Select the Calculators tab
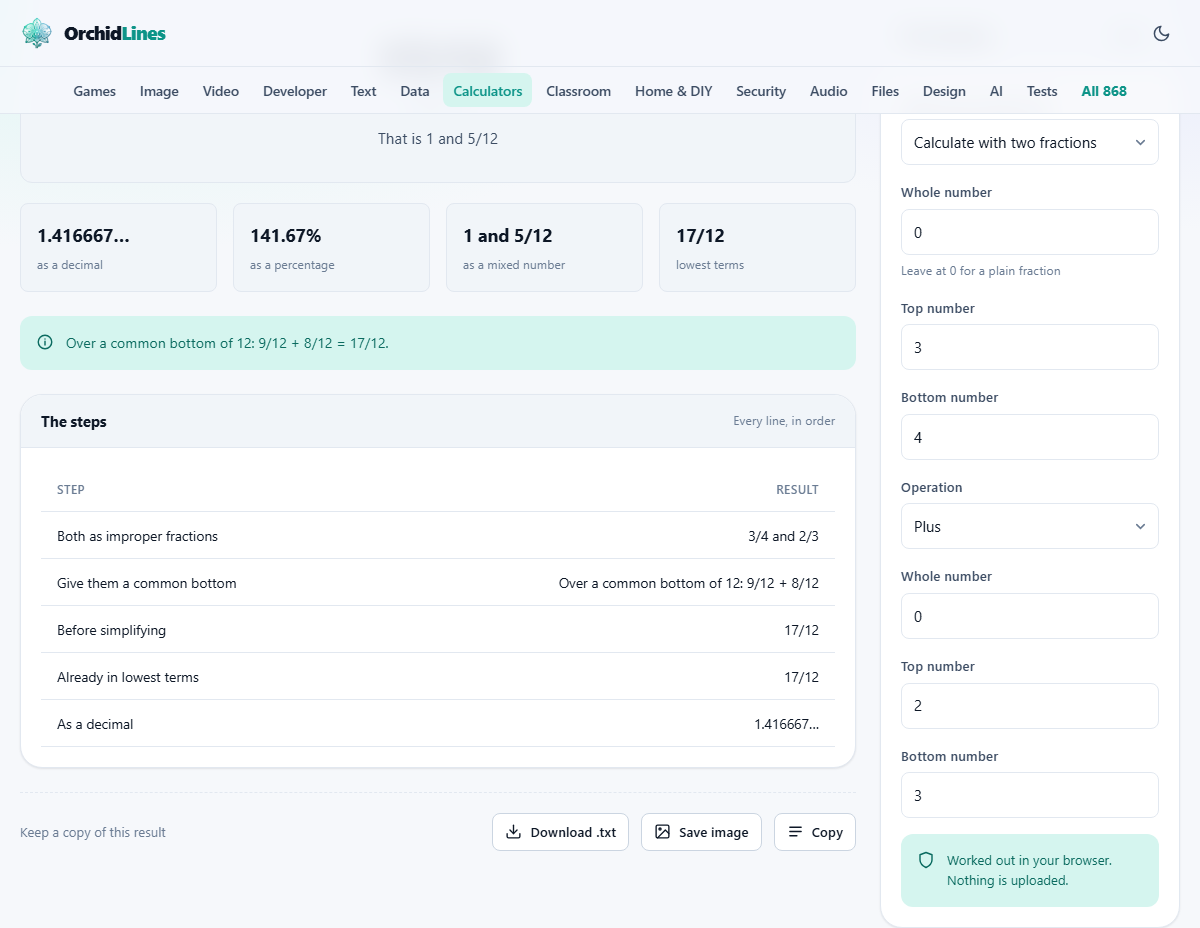This screenshot has height=928, width=1200. tap(488, 91)
